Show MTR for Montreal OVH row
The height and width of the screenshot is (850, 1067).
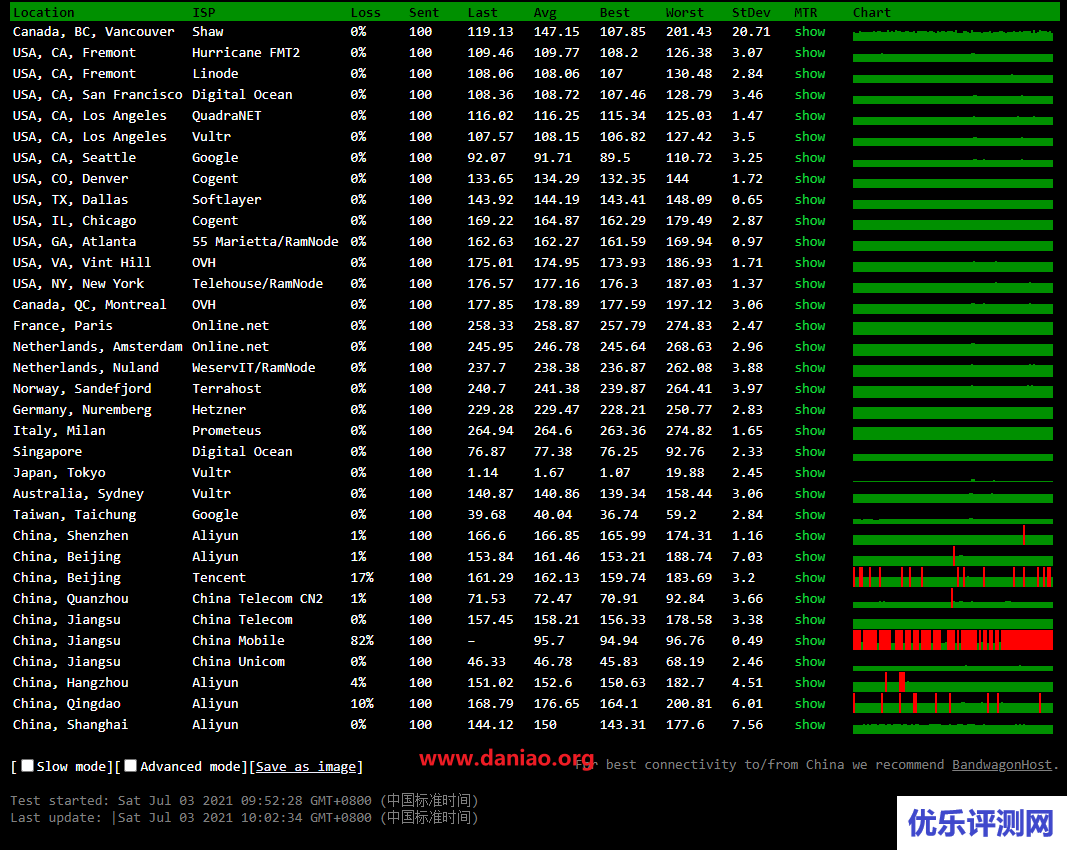tap(810, 304)
